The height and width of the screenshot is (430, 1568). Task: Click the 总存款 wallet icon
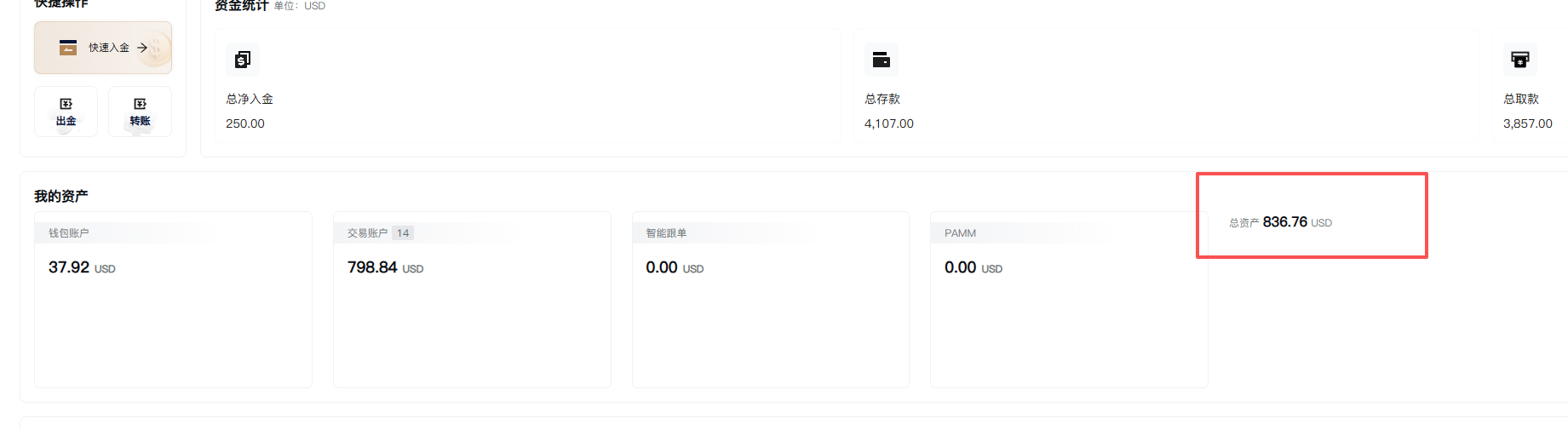pyautogui.click(x=882, y=60)
